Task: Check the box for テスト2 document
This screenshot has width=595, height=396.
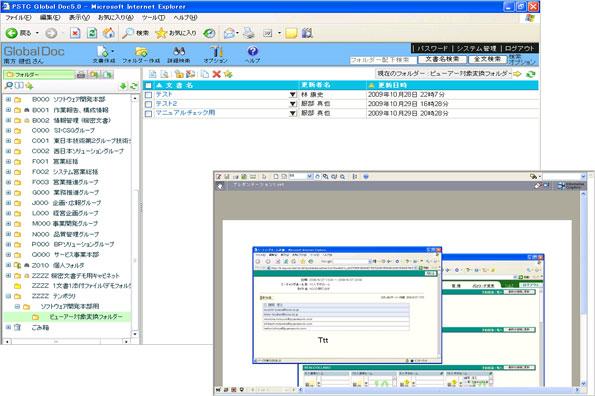Action: click(x=148, y=104)
